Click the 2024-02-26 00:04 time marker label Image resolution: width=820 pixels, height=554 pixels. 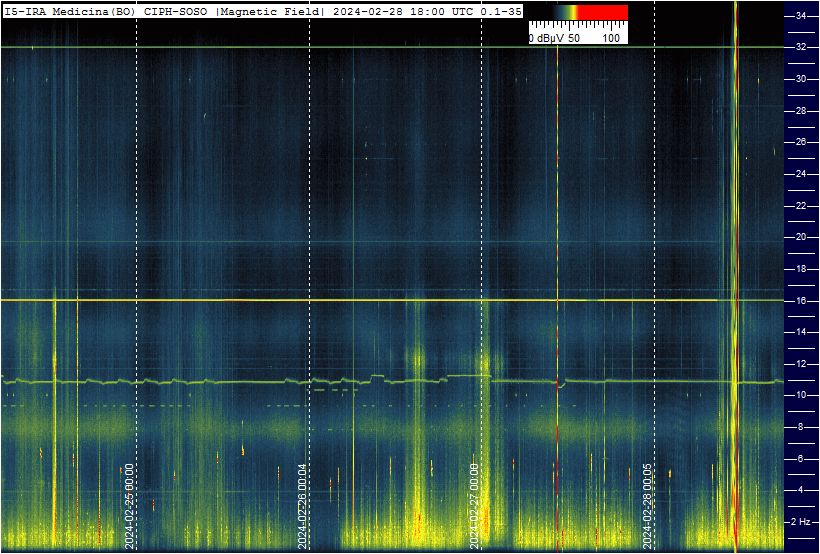302,506
